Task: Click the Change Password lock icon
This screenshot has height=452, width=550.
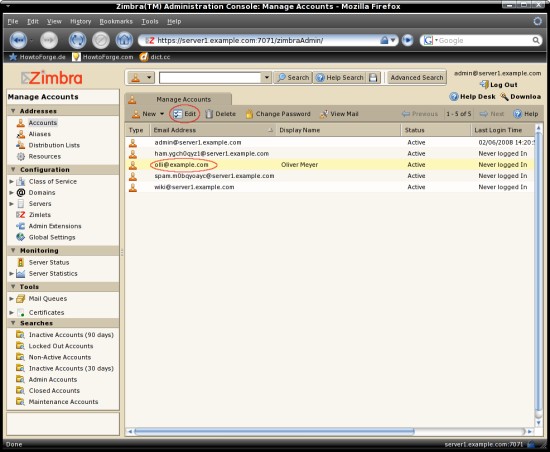Action: [x=249, y=114]
